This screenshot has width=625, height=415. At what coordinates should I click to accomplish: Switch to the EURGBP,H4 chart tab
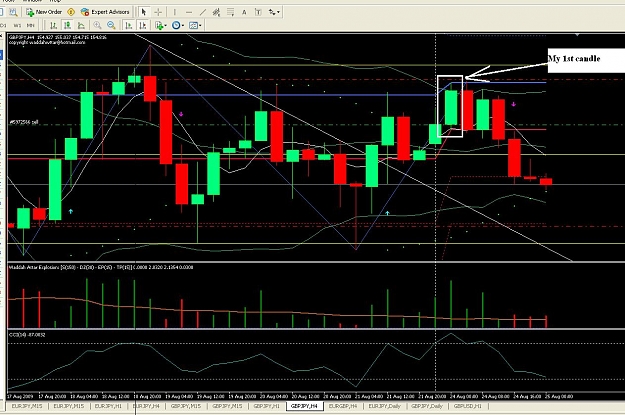click(343, 406)
